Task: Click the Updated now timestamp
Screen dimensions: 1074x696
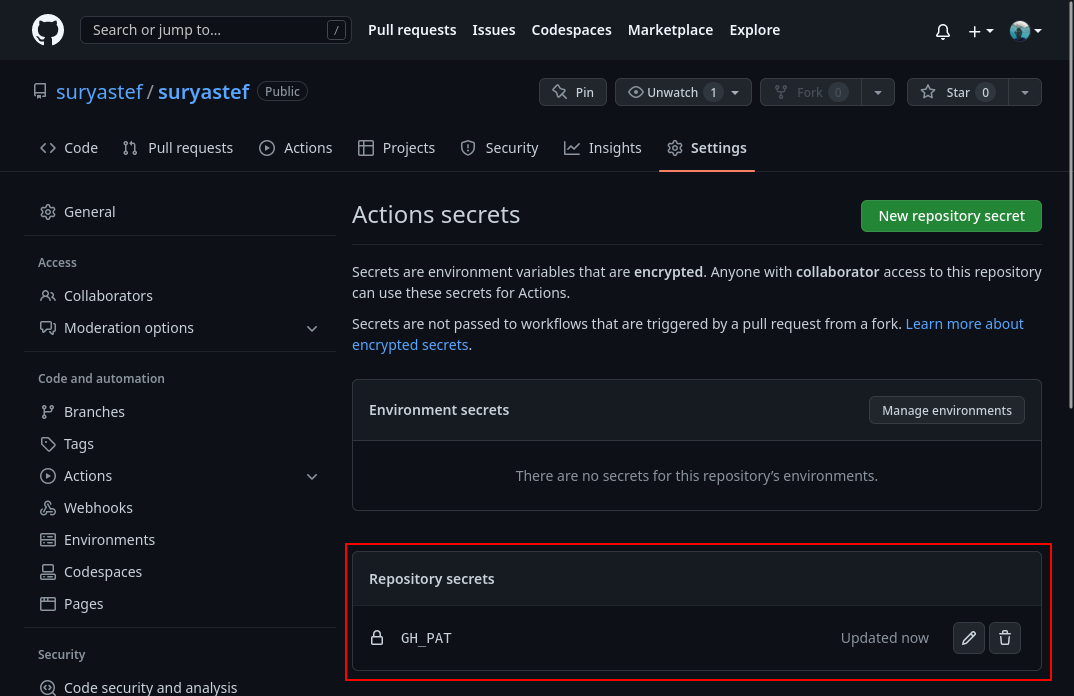Action: tap(884, 638)
